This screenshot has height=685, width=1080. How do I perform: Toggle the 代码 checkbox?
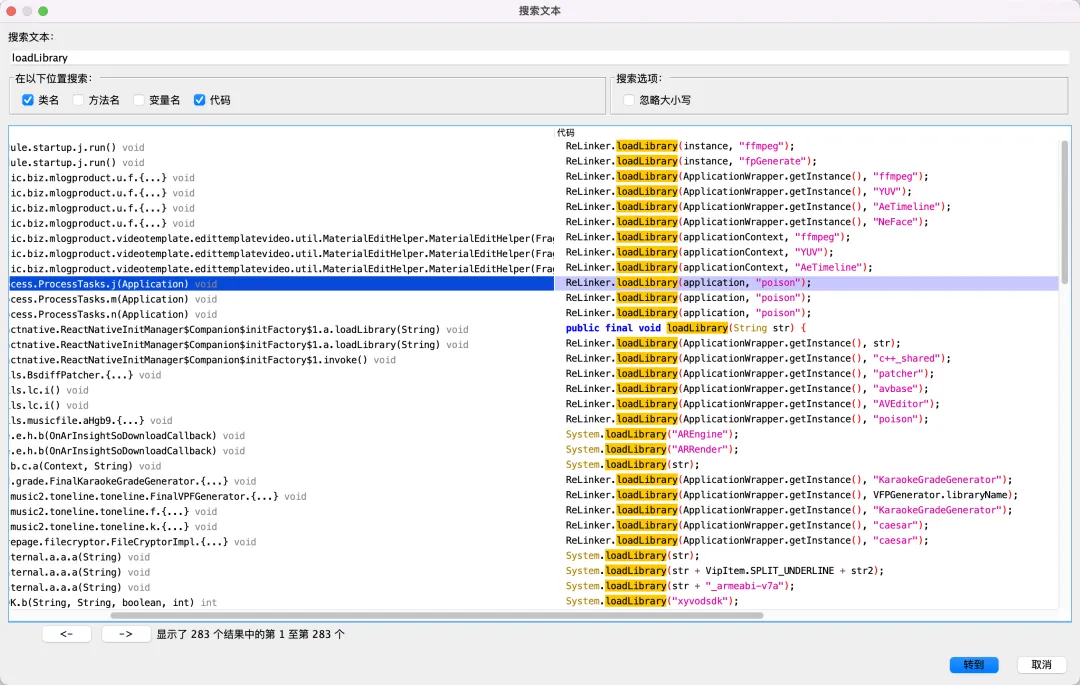coord(200,100)
